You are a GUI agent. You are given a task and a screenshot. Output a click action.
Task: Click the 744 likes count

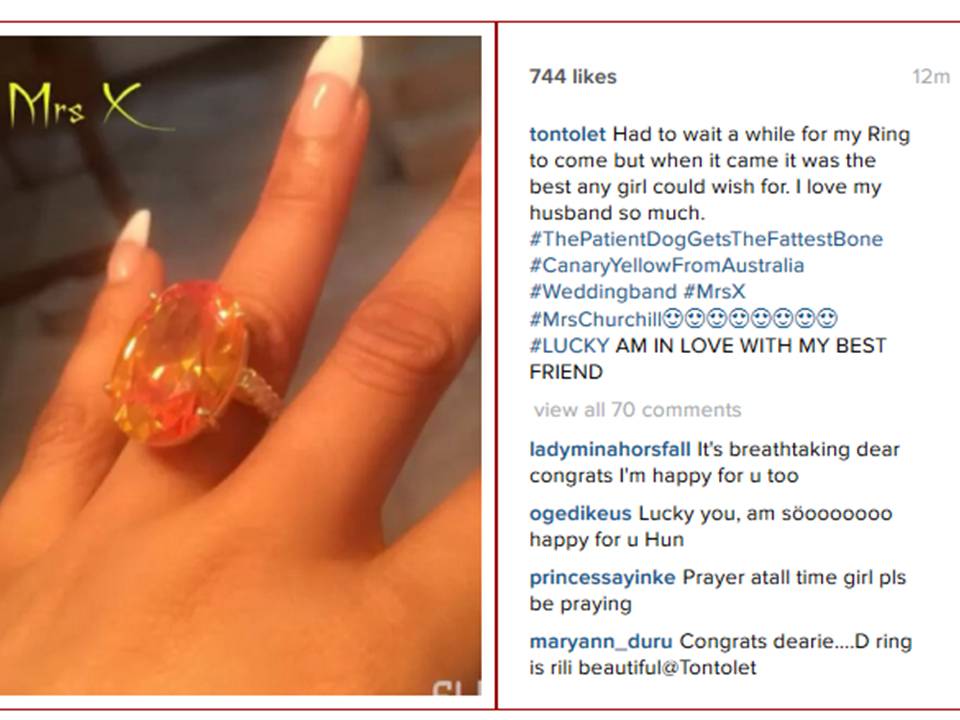click(573, 77)
